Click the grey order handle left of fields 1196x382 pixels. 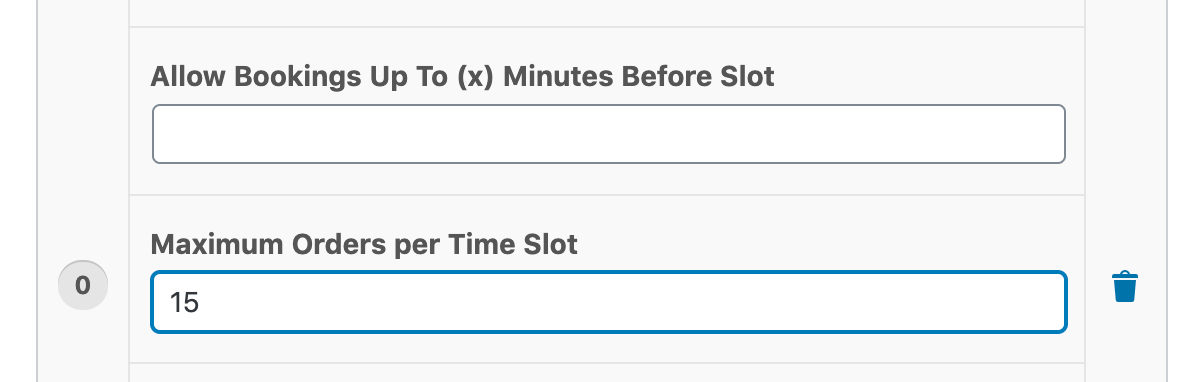tap(83, 286)
